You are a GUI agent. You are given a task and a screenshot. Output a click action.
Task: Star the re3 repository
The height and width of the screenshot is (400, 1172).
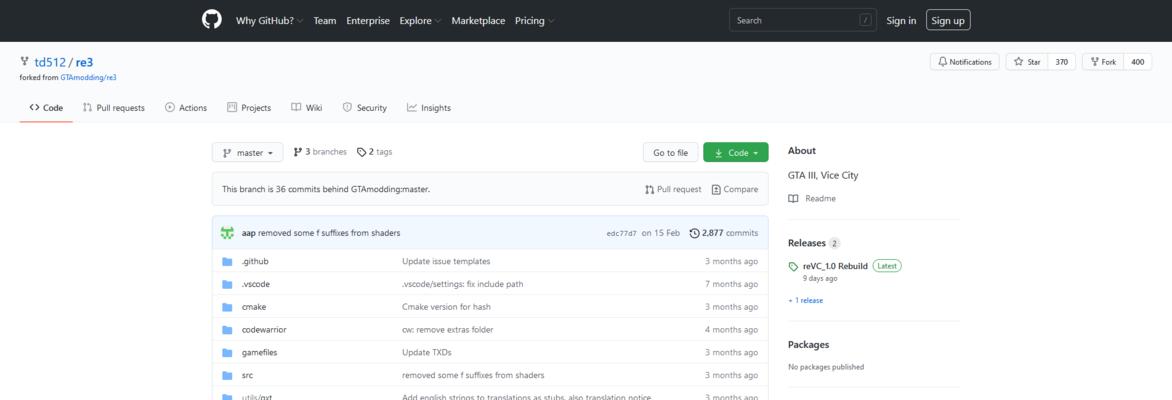(x=1027, y=62)
